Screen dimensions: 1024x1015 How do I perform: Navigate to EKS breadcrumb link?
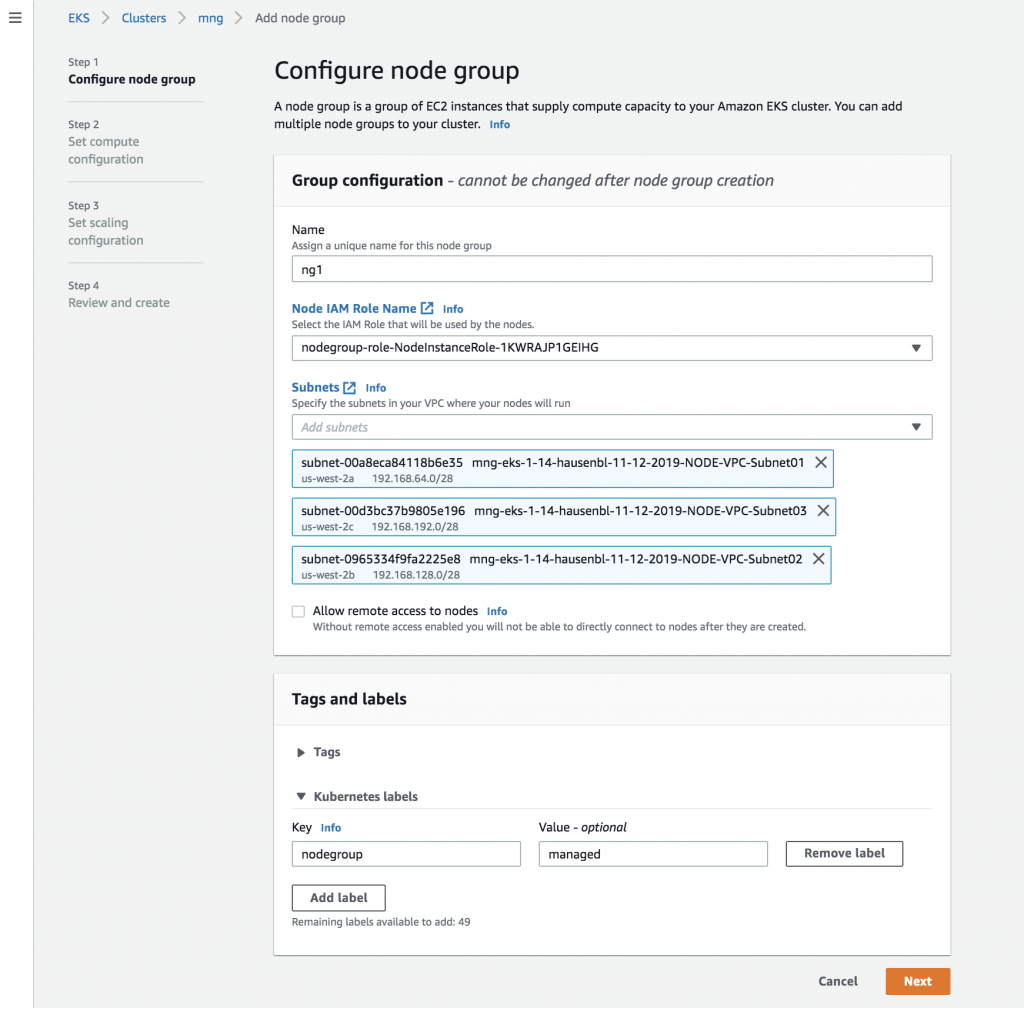tap(79, 18)
